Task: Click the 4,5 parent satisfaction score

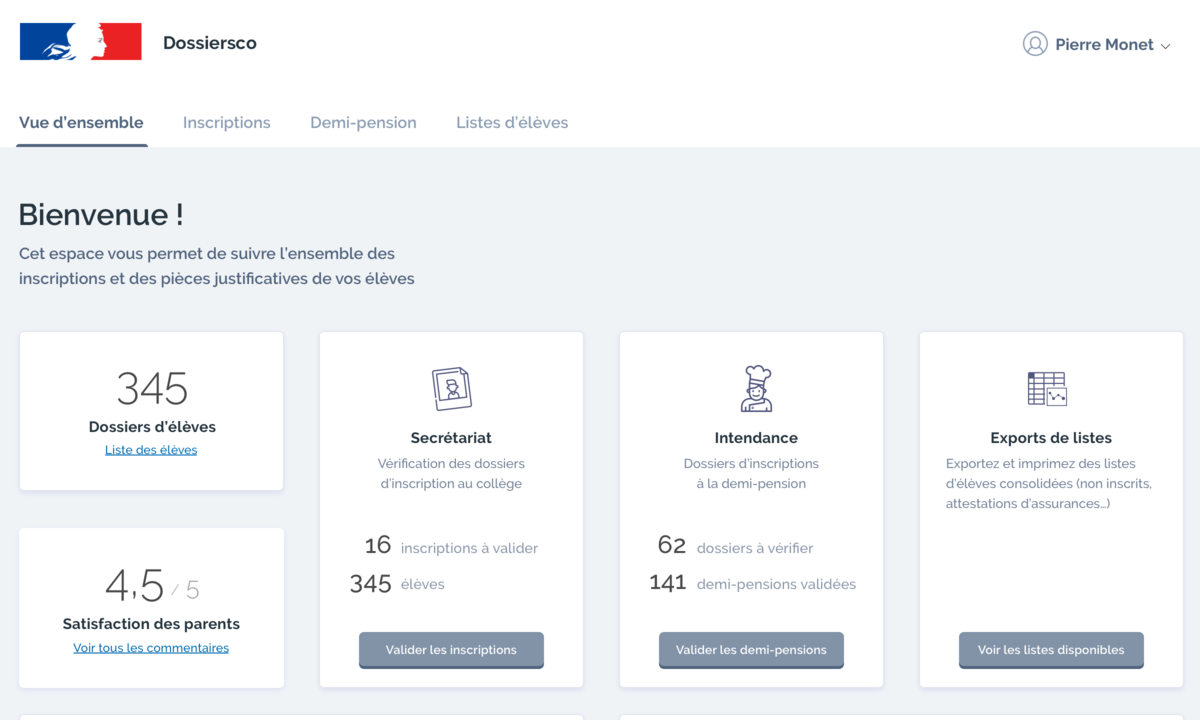Action: click(x=135, y=586)
